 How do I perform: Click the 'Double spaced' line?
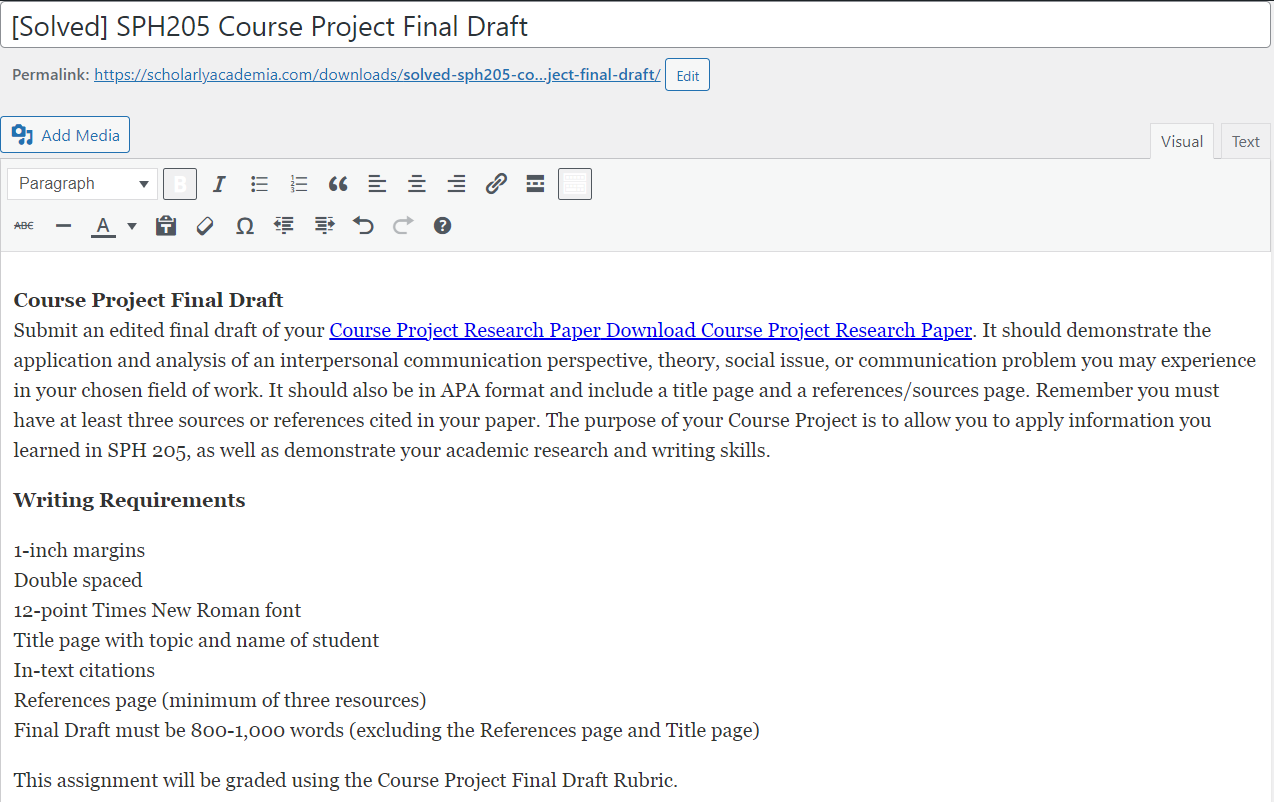[x=78, y=580]
